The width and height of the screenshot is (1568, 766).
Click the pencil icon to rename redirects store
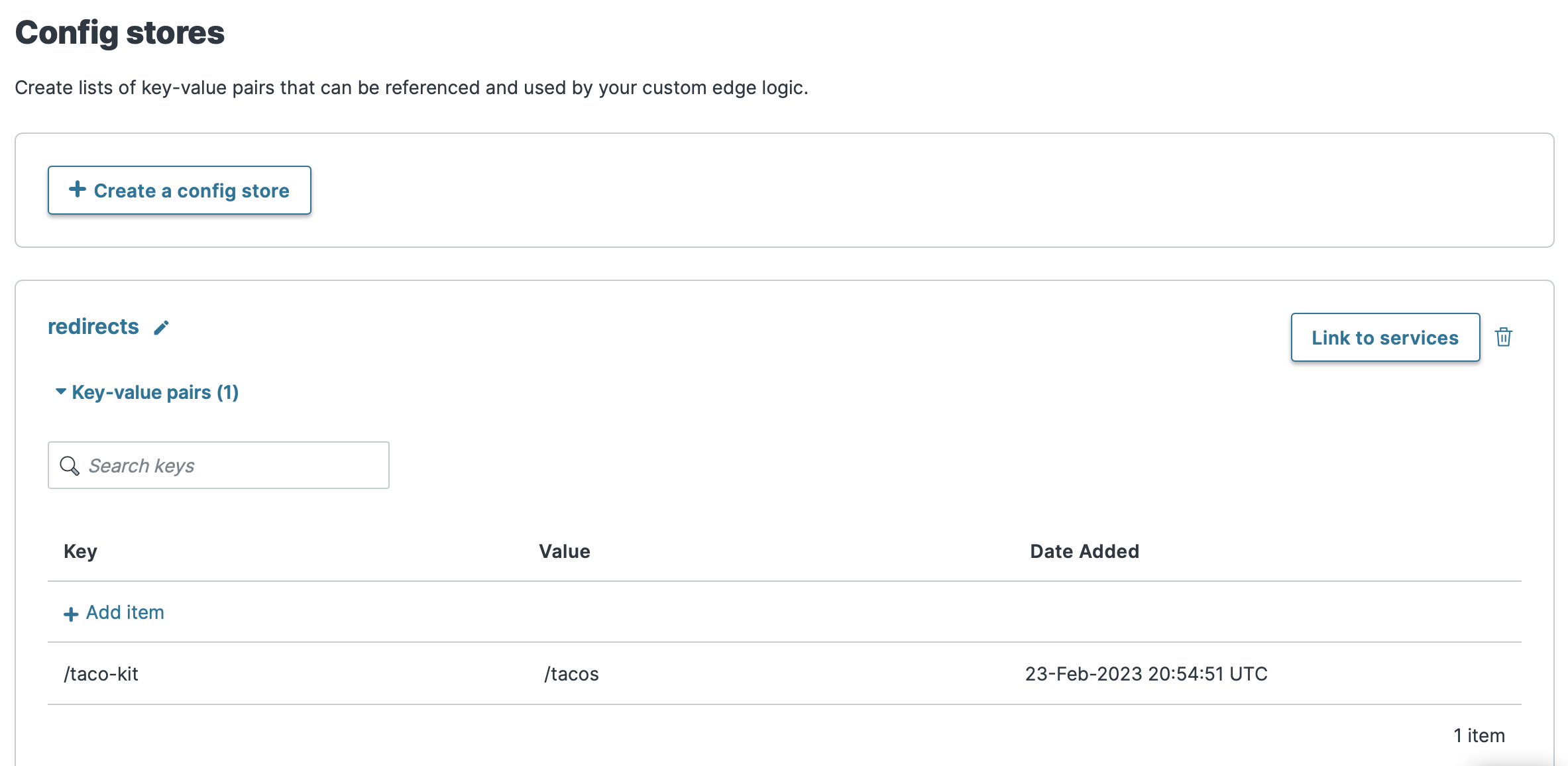[161, 327]
